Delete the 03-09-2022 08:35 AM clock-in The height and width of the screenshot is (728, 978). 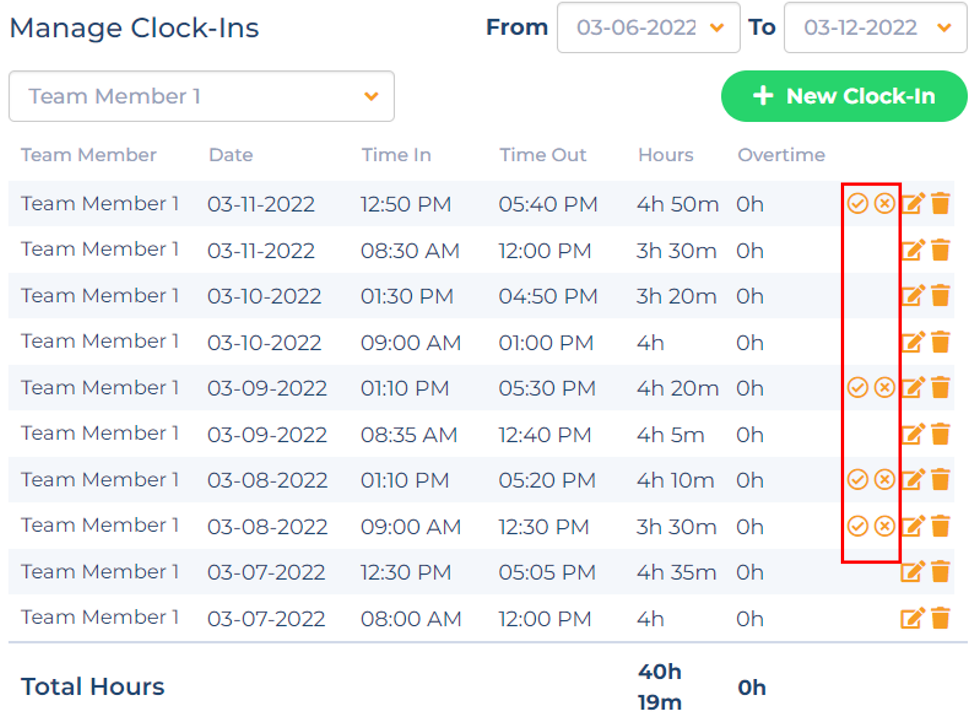click(941, 434)
